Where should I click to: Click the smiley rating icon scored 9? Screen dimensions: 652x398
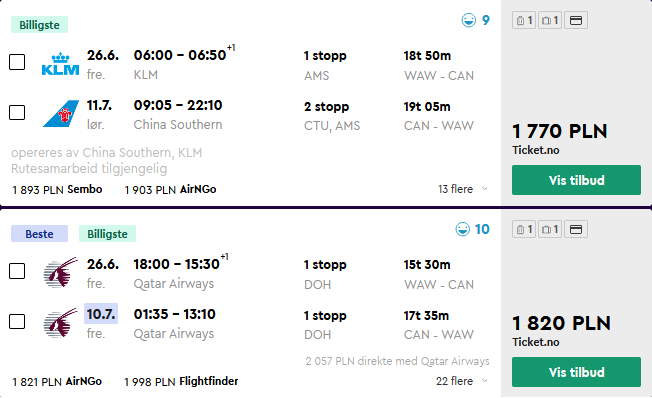469,20
